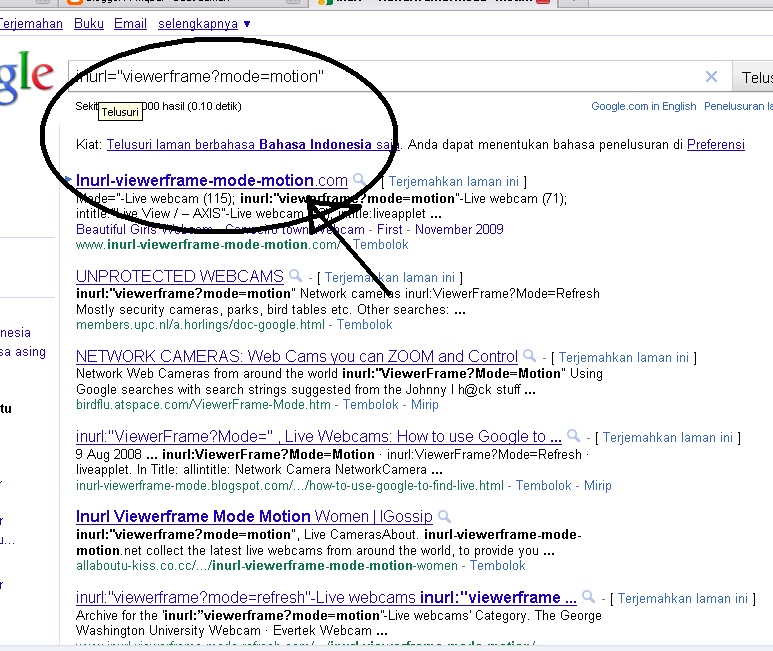
Task: Click members.upc.nl/a.horlings/doc-google.html URL text
Action: [x=200, y=324]
